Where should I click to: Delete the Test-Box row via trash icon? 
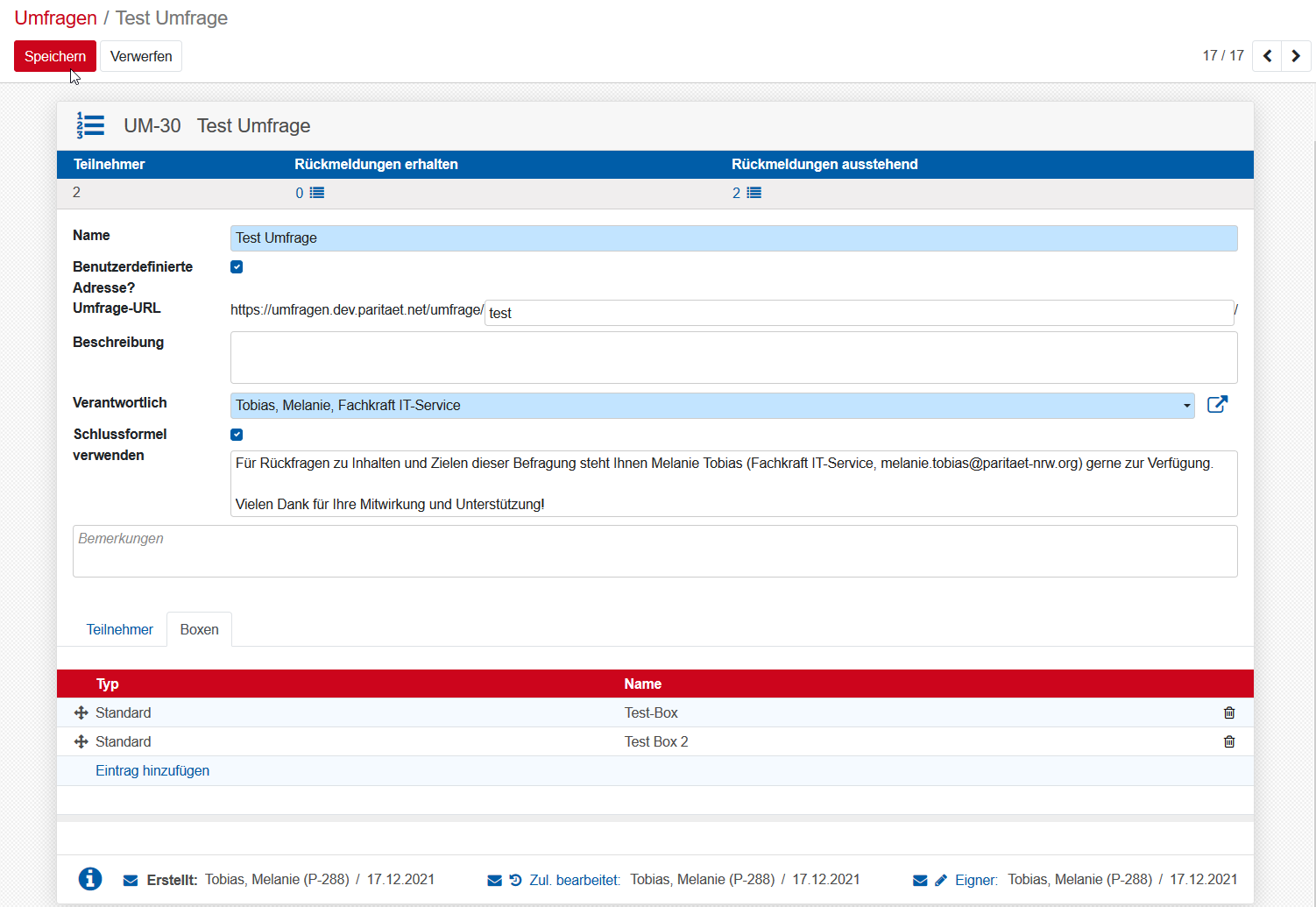point(1229,713)
